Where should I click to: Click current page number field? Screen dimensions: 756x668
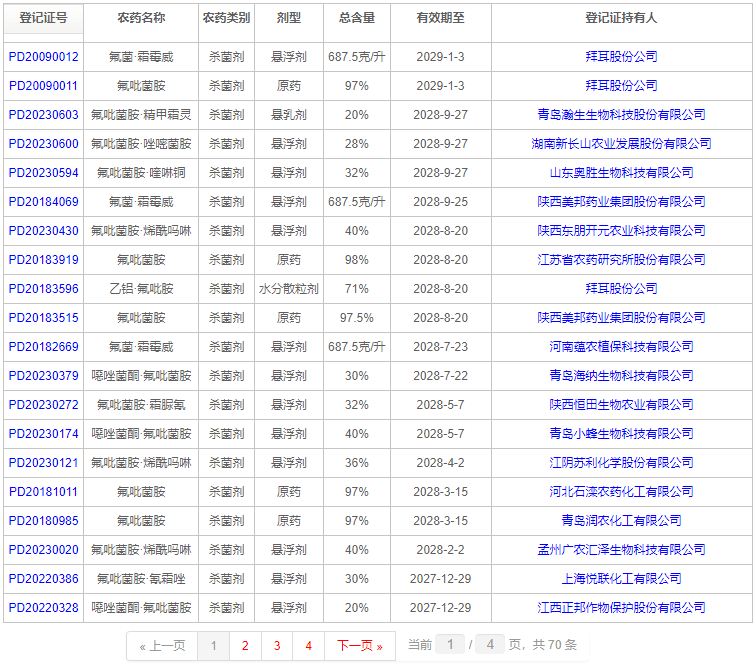click(x=450, y=644)
